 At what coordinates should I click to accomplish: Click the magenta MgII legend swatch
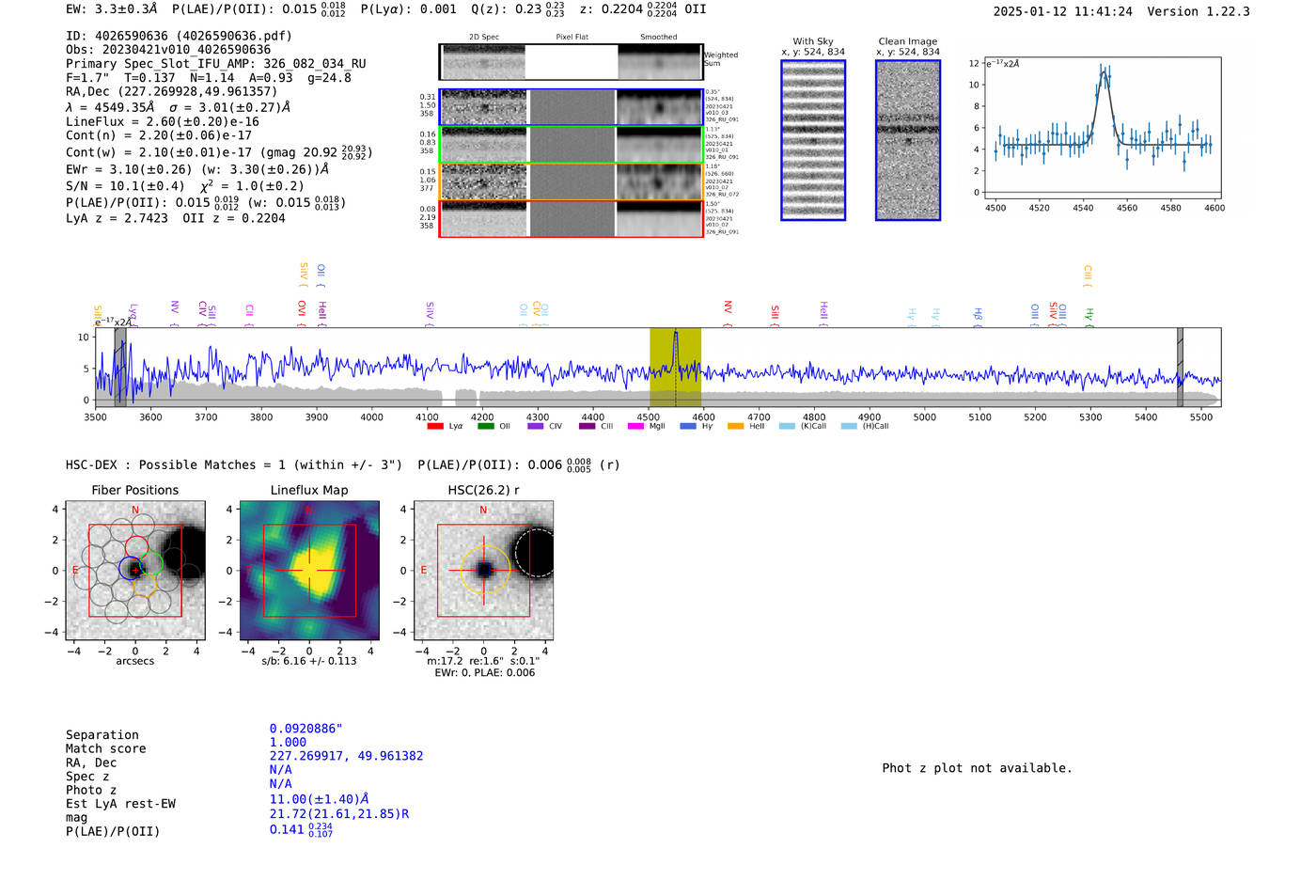tap(635, 426)
